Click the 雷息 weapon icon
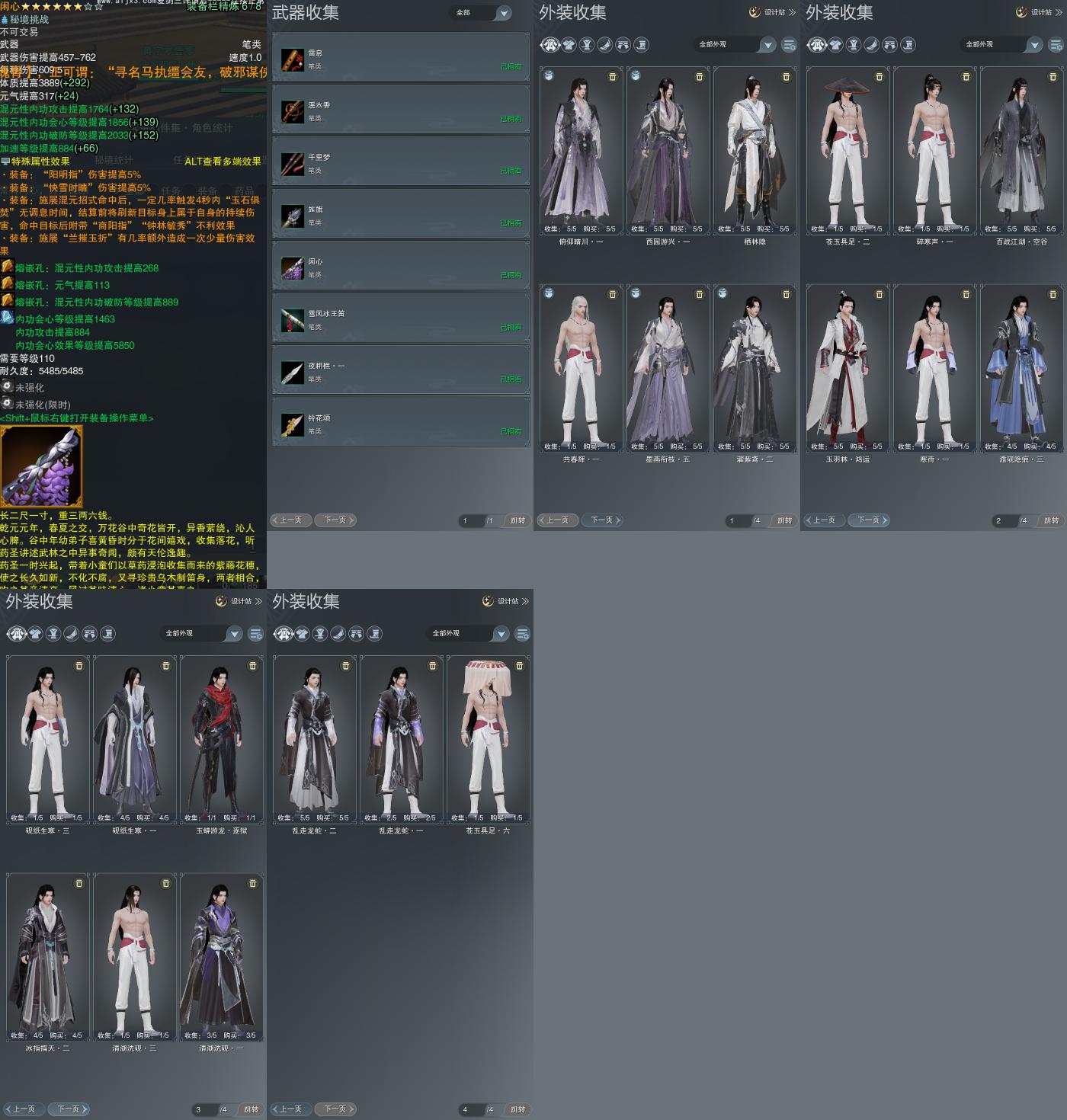Image resolution: width=1067 pixels, height=1120 pixels. (293, 59)
